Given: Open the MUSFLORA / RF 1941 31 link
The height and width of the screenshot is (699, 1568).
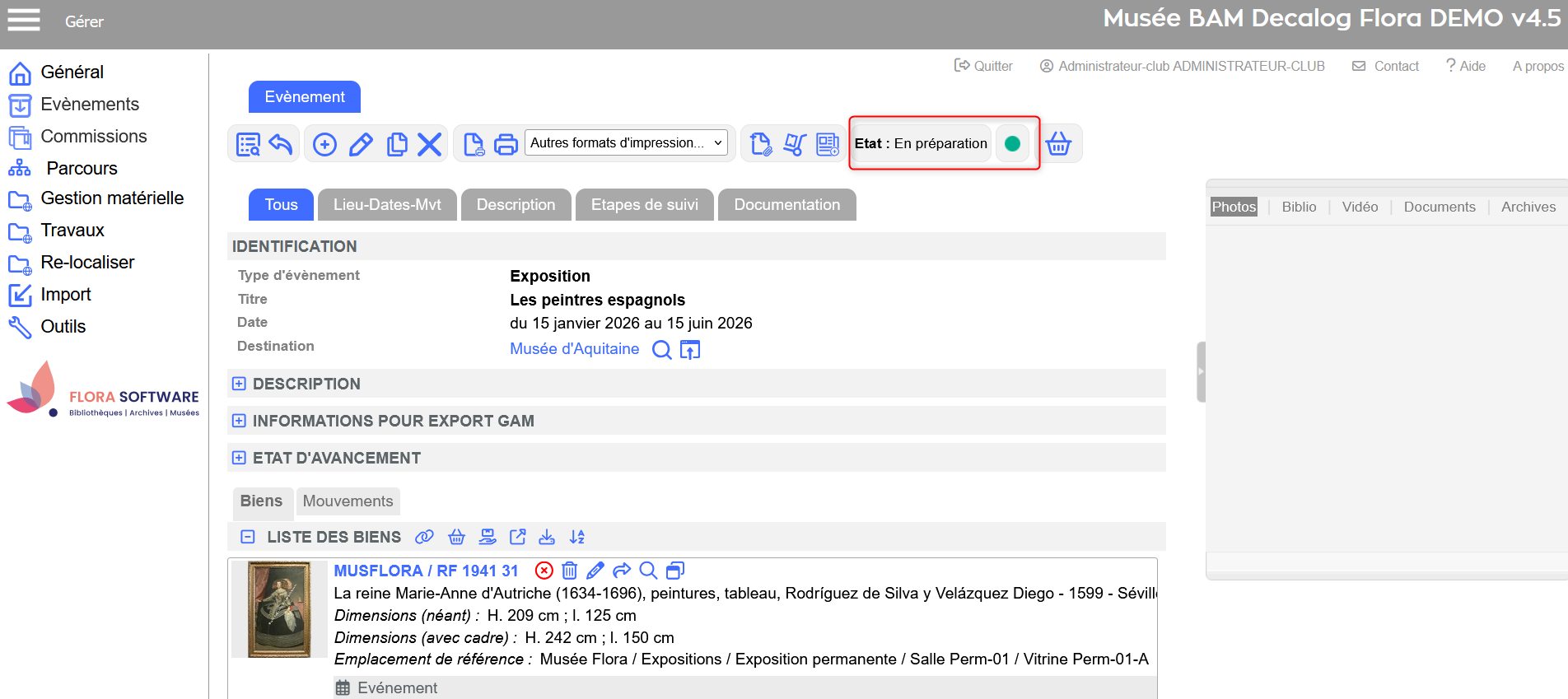Looking at the screenshot, I should coord(426,571).
